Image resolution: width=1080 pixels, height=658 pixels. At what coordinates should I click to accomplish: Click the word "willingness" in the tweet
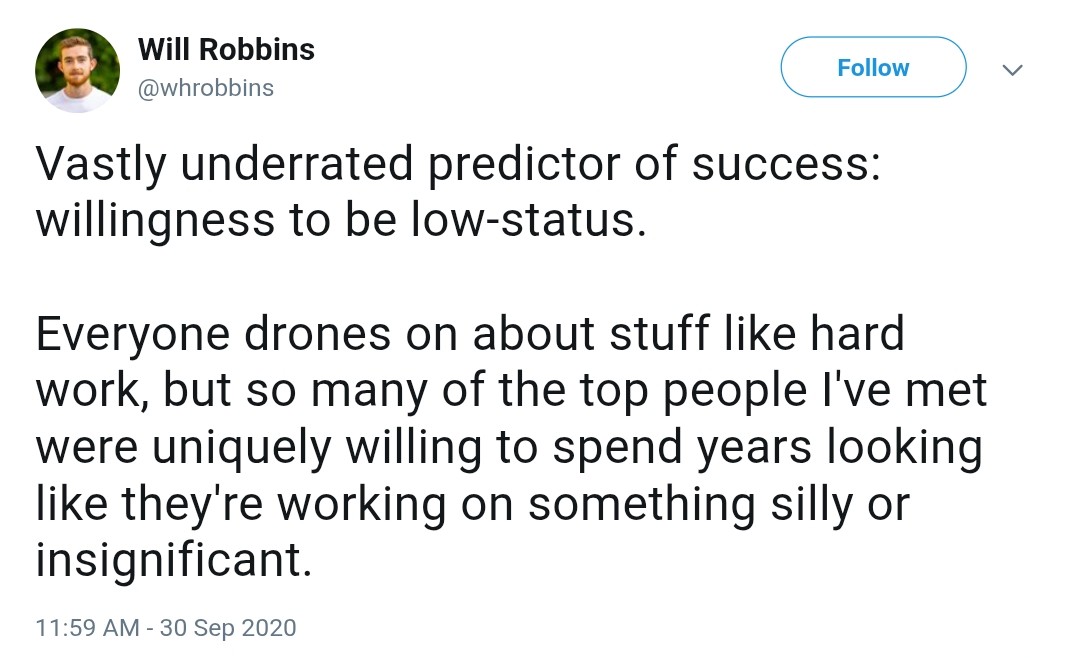153,220
